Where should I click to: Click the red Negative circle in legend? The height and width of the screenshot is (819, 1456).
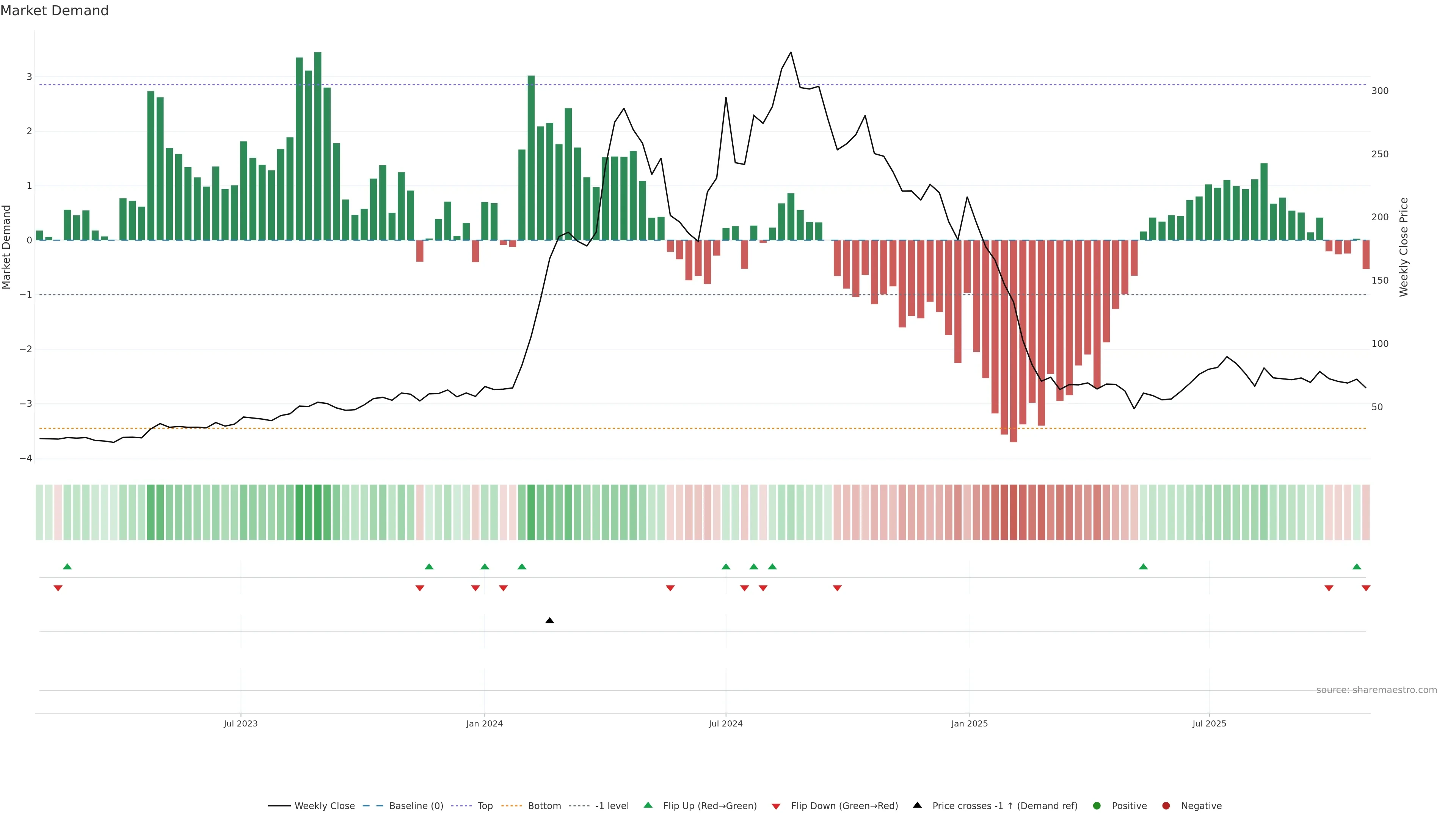tap(1166, 806)
